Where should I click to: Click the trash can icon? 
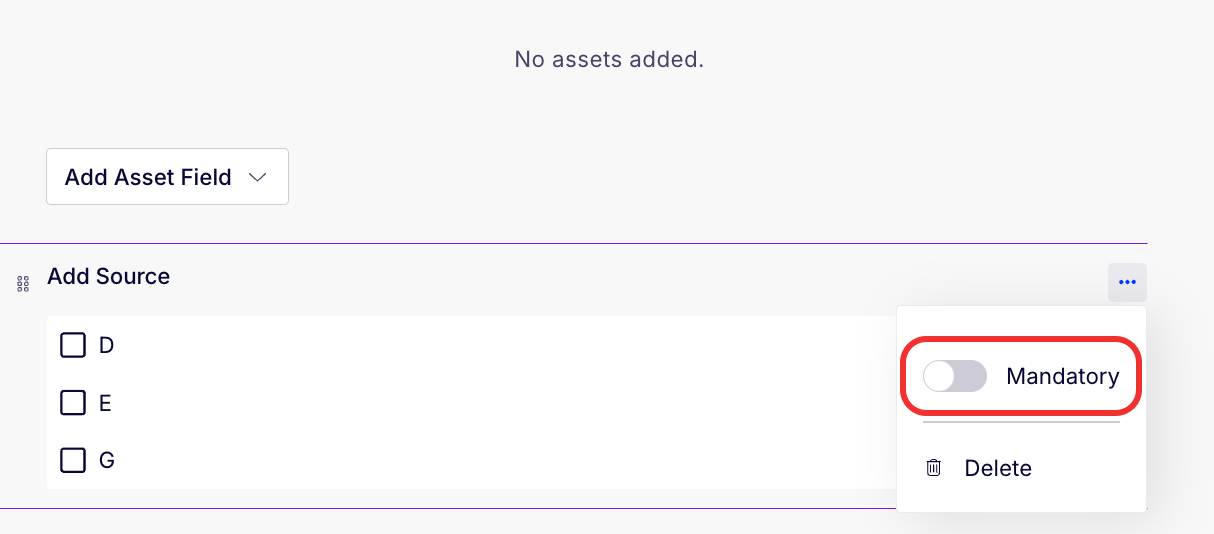point(934,467)
